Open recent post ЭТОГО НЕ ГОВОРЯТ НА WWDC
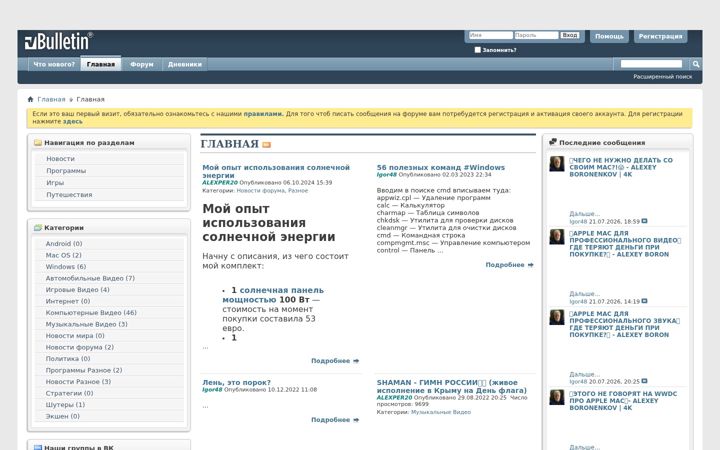 pos(623,401)
